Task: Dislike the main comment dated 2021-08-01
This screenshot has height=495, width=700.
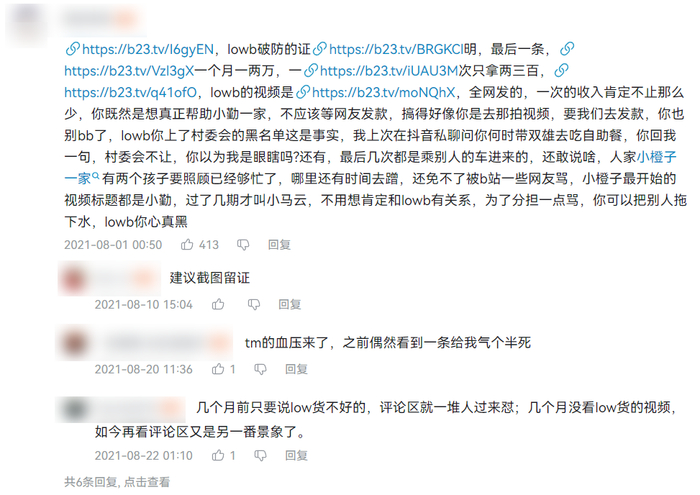Action: 243,245
